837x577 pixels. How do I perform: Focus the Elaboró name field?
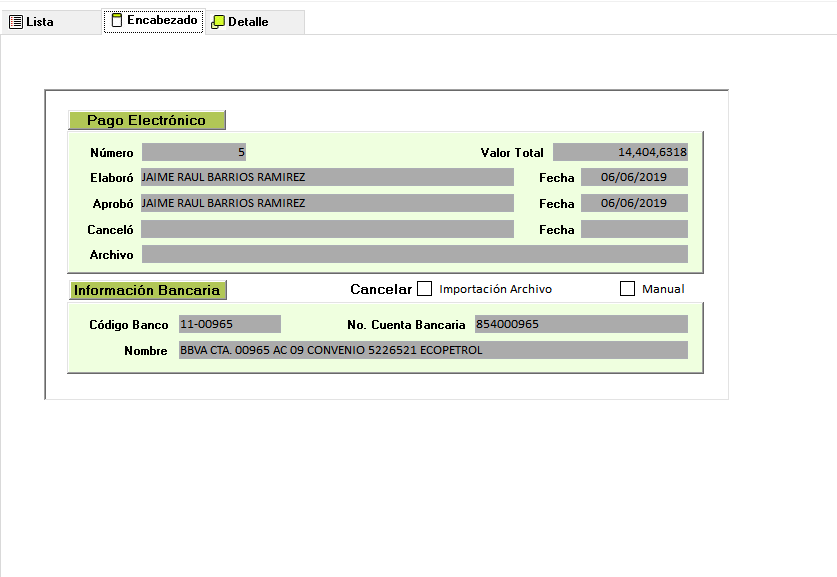click(x=327, y=177)
